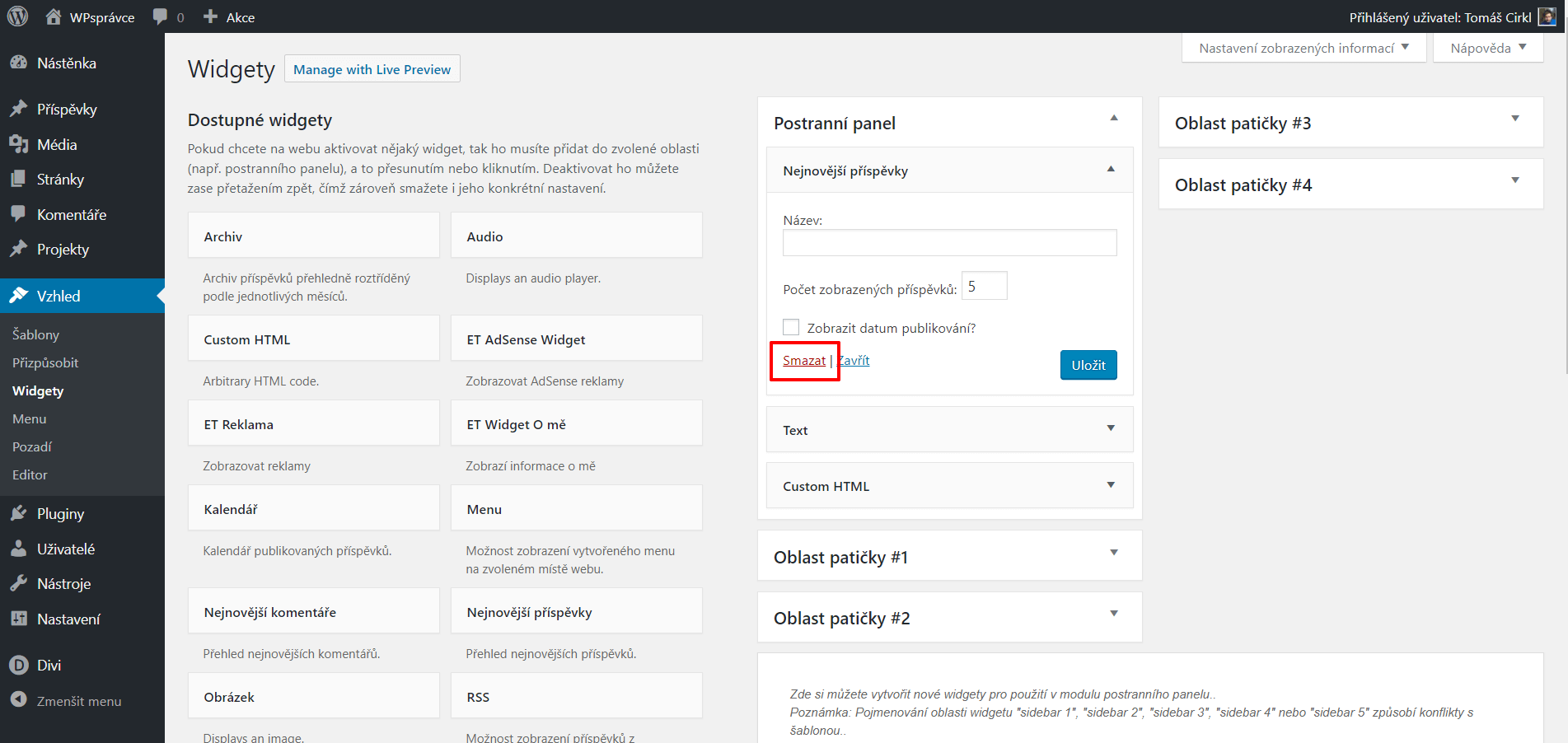
Task: Collapse sidebar with Zmenšit menu icon
Action: (18, 699)
